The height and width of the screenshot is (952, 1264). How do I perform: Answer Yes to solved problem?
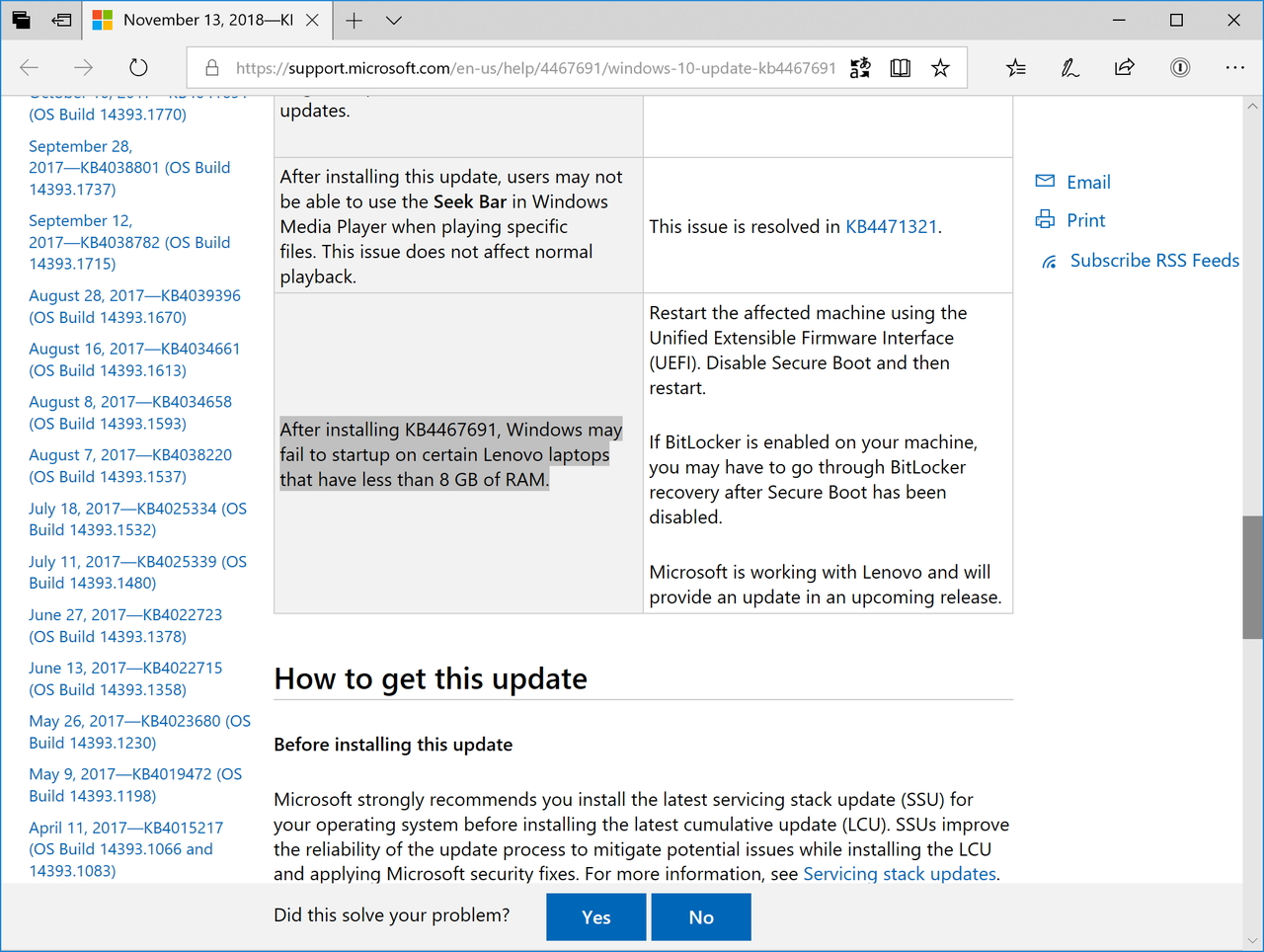click(x=596, y=917)
